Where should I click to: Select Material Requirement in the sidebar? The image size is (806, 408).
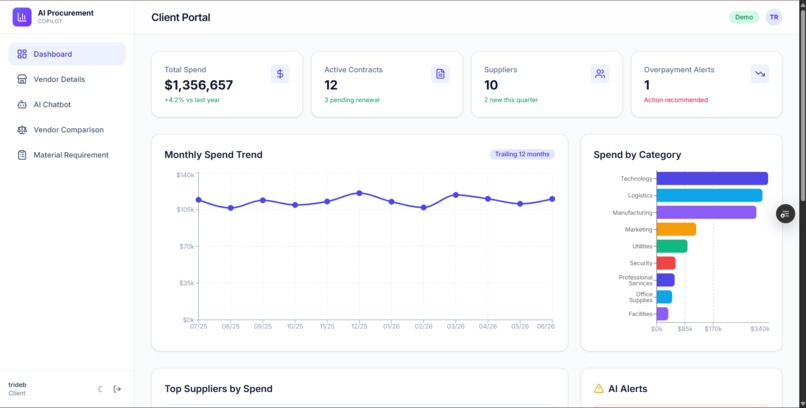tap(67, 155)
